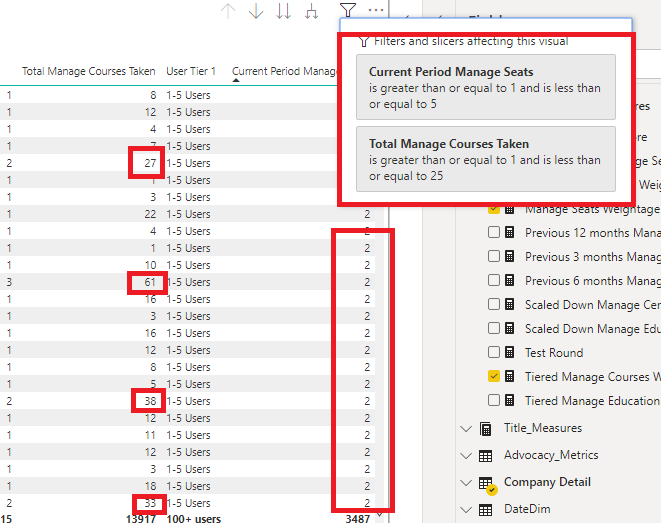This screenshot has height=523, width=662.
Task: Click the cell with value 61
Action: [150, 282]
